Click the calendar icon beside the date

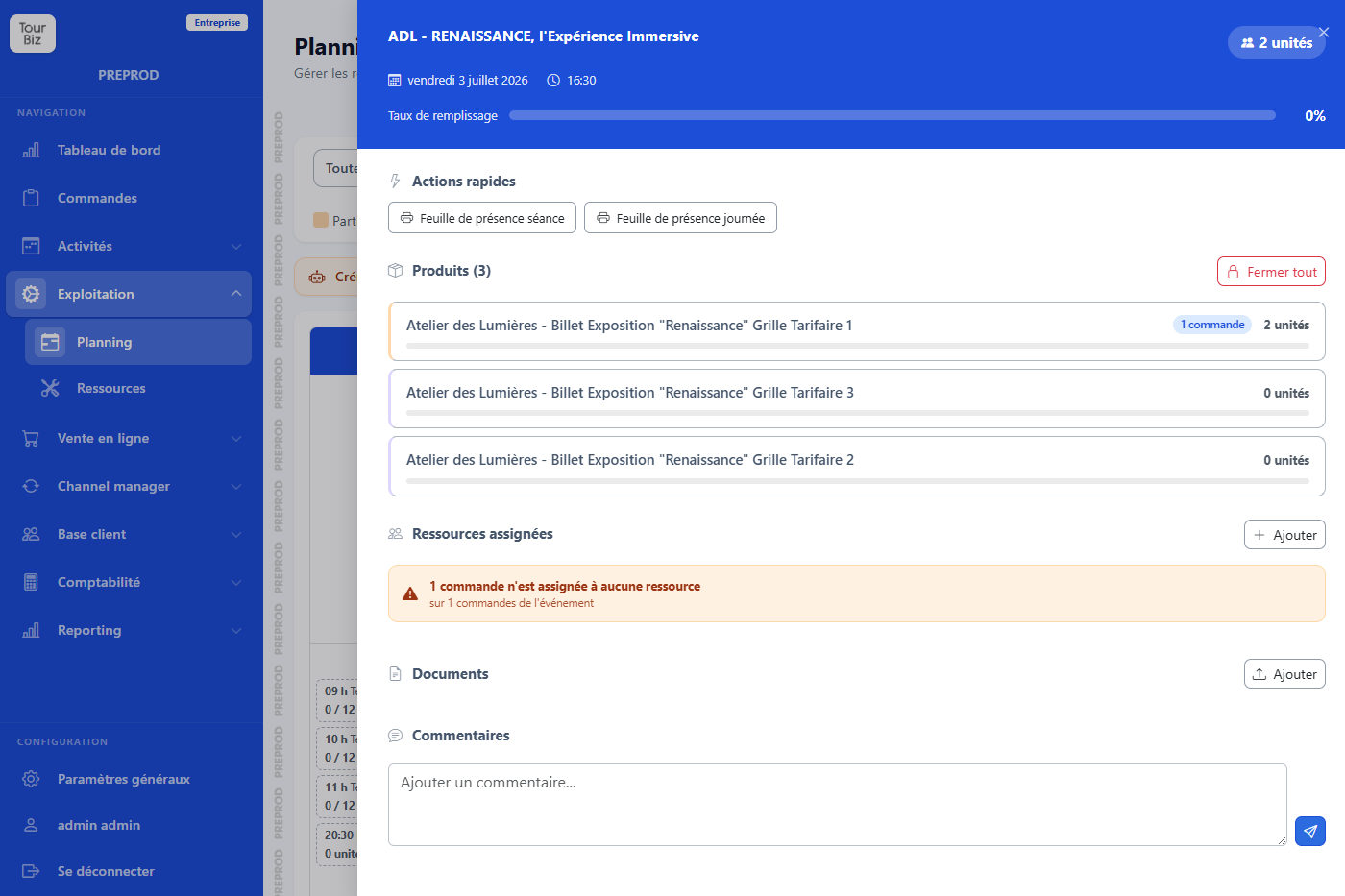coord(394,81)
